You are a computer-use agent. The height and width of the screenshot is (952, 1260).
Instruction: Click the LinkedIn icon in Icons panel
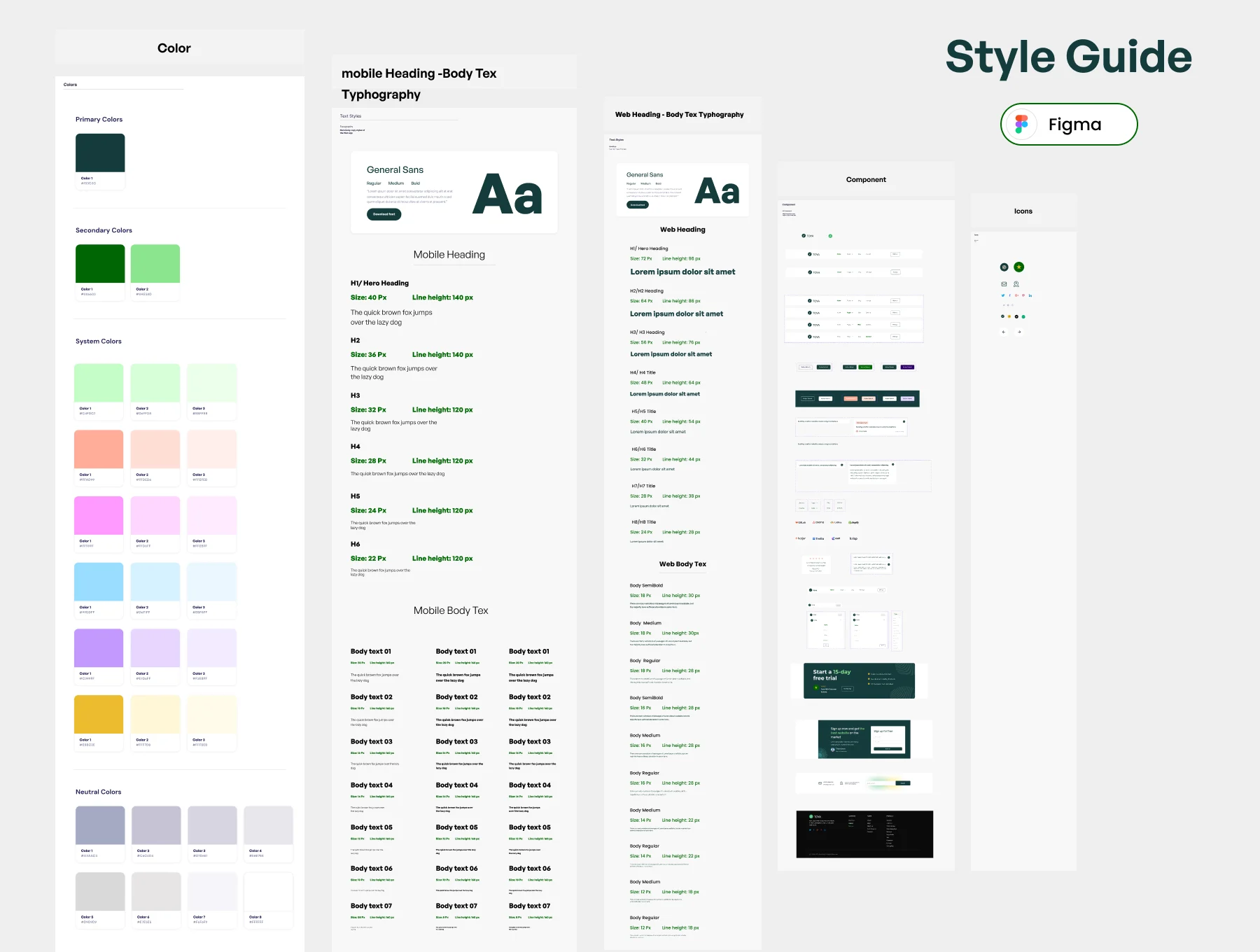1030,295
